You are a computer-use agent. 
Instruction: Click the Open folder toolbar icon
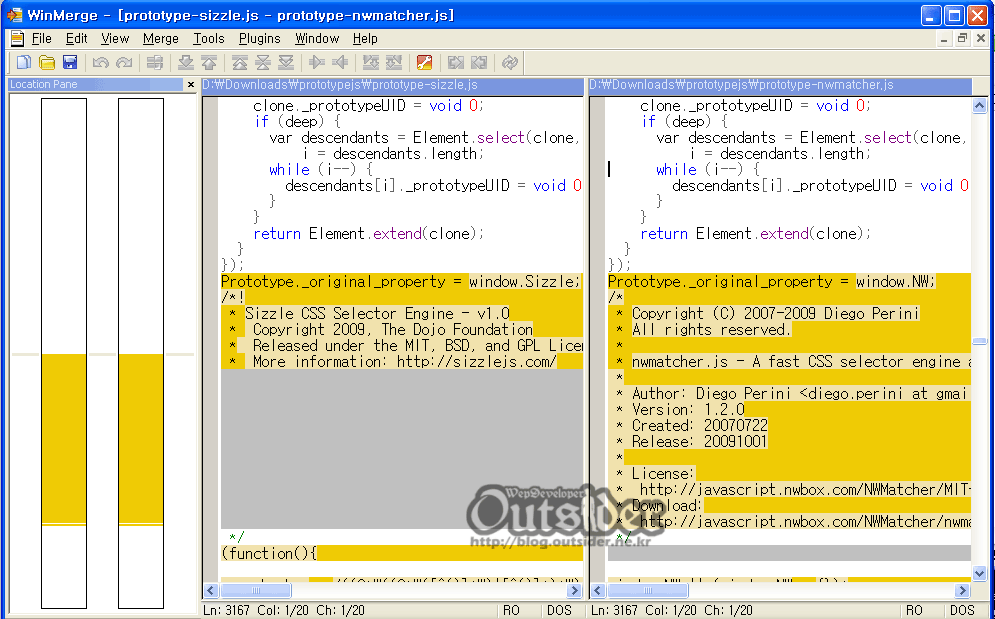pyautogui.click(x=46, y=62)
